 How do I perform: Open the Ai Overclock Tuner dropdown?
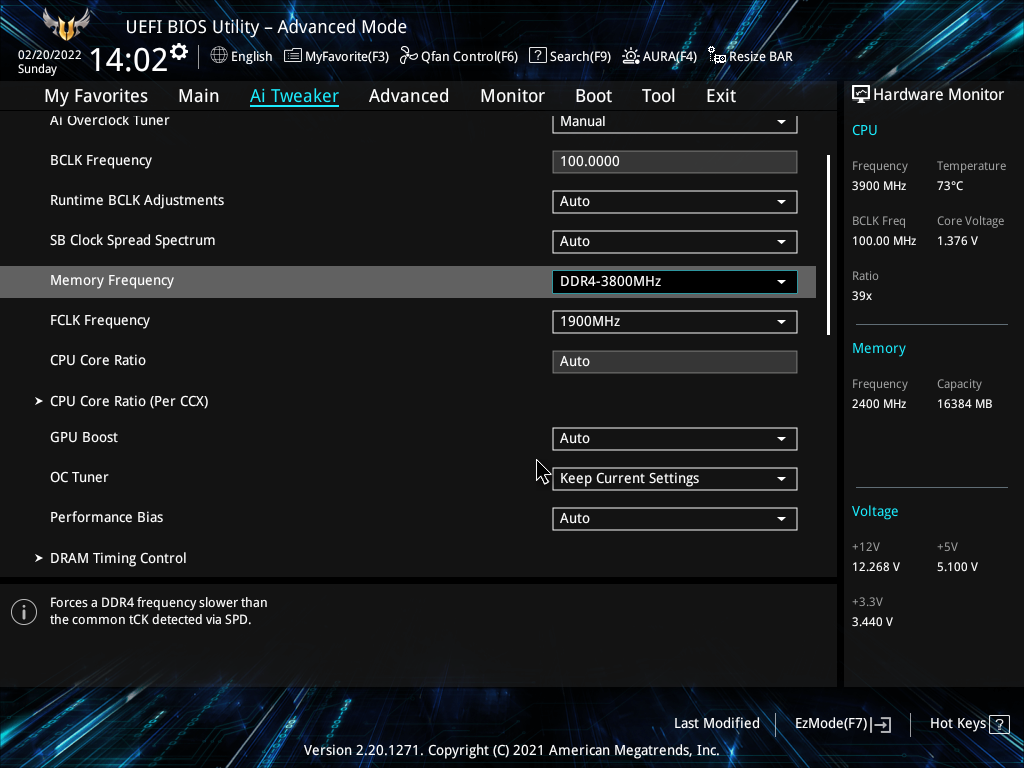pyautogui.click(x=675, y=122)
